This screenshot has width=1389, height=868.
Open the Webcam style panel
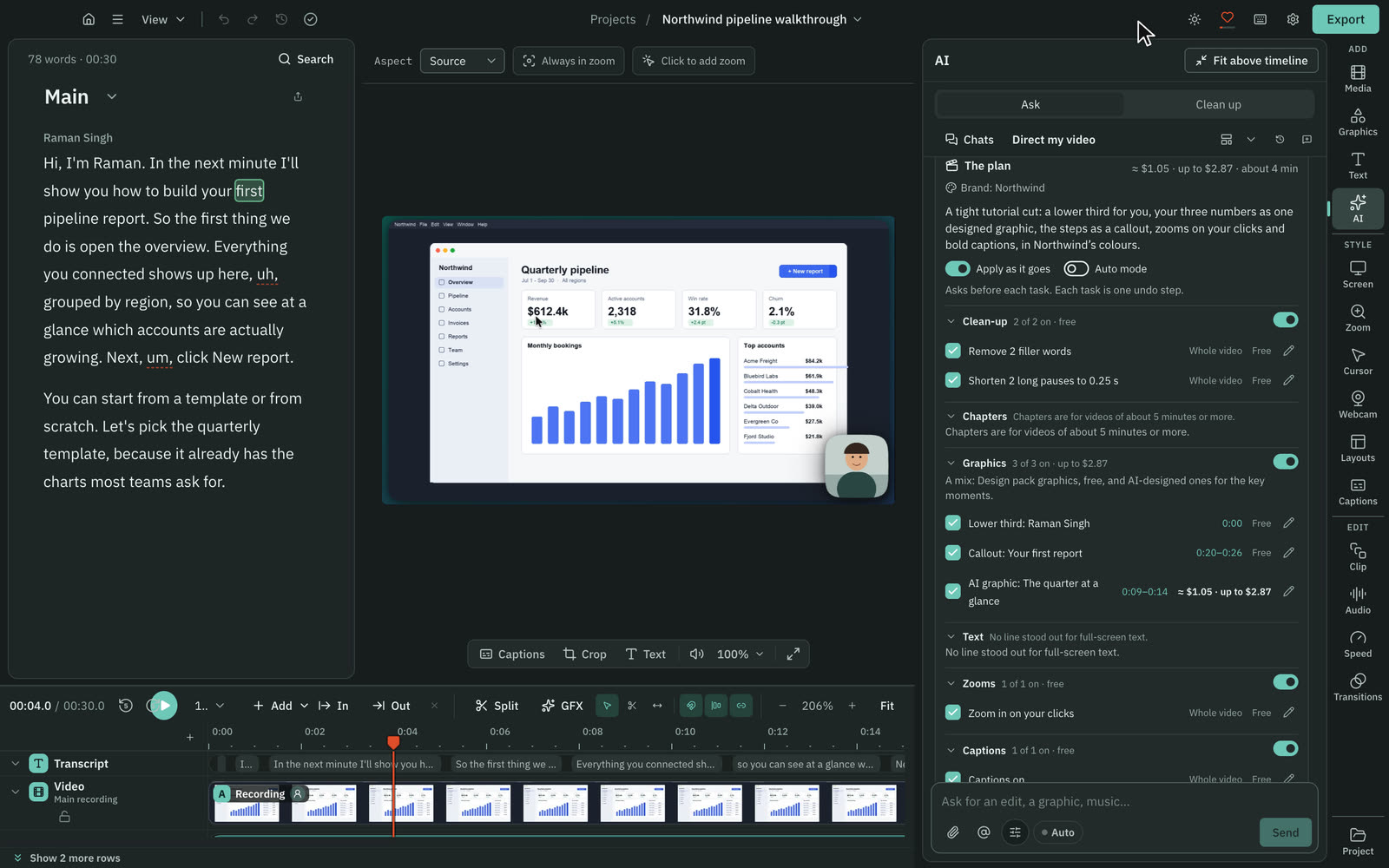coord(1358,404)
